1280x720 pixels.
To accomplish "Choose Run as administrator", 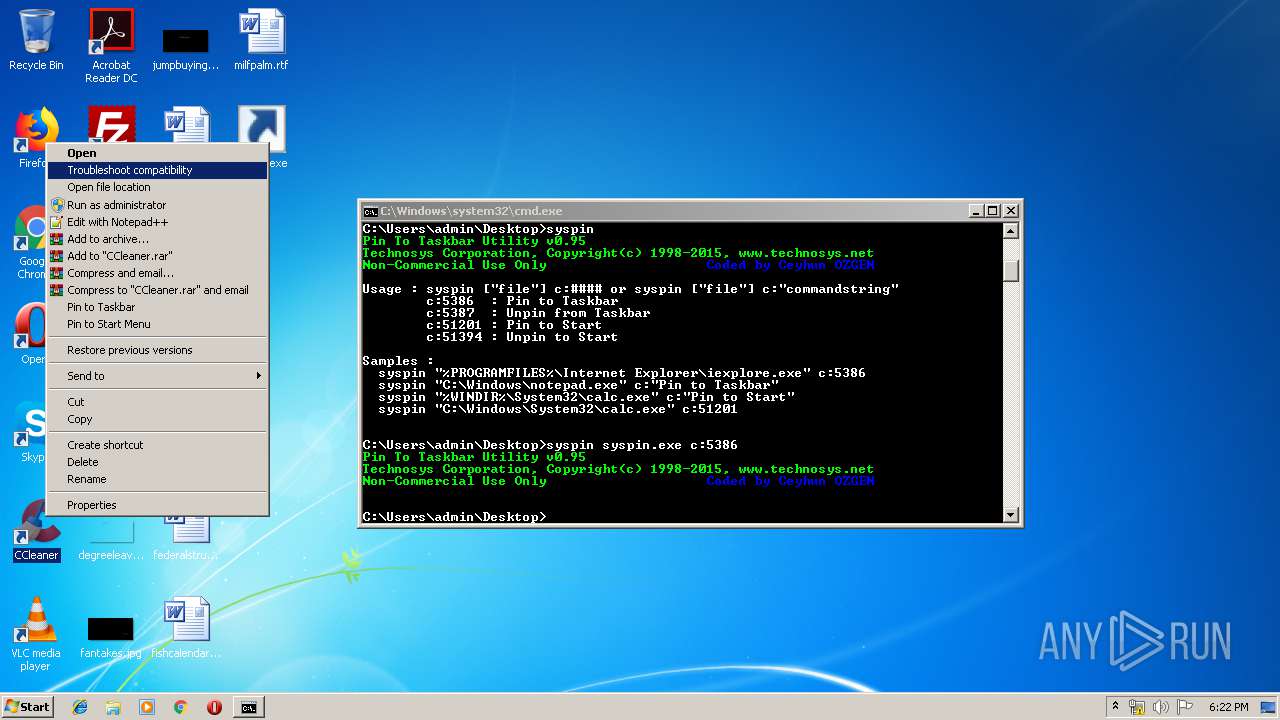I will 158,205.
